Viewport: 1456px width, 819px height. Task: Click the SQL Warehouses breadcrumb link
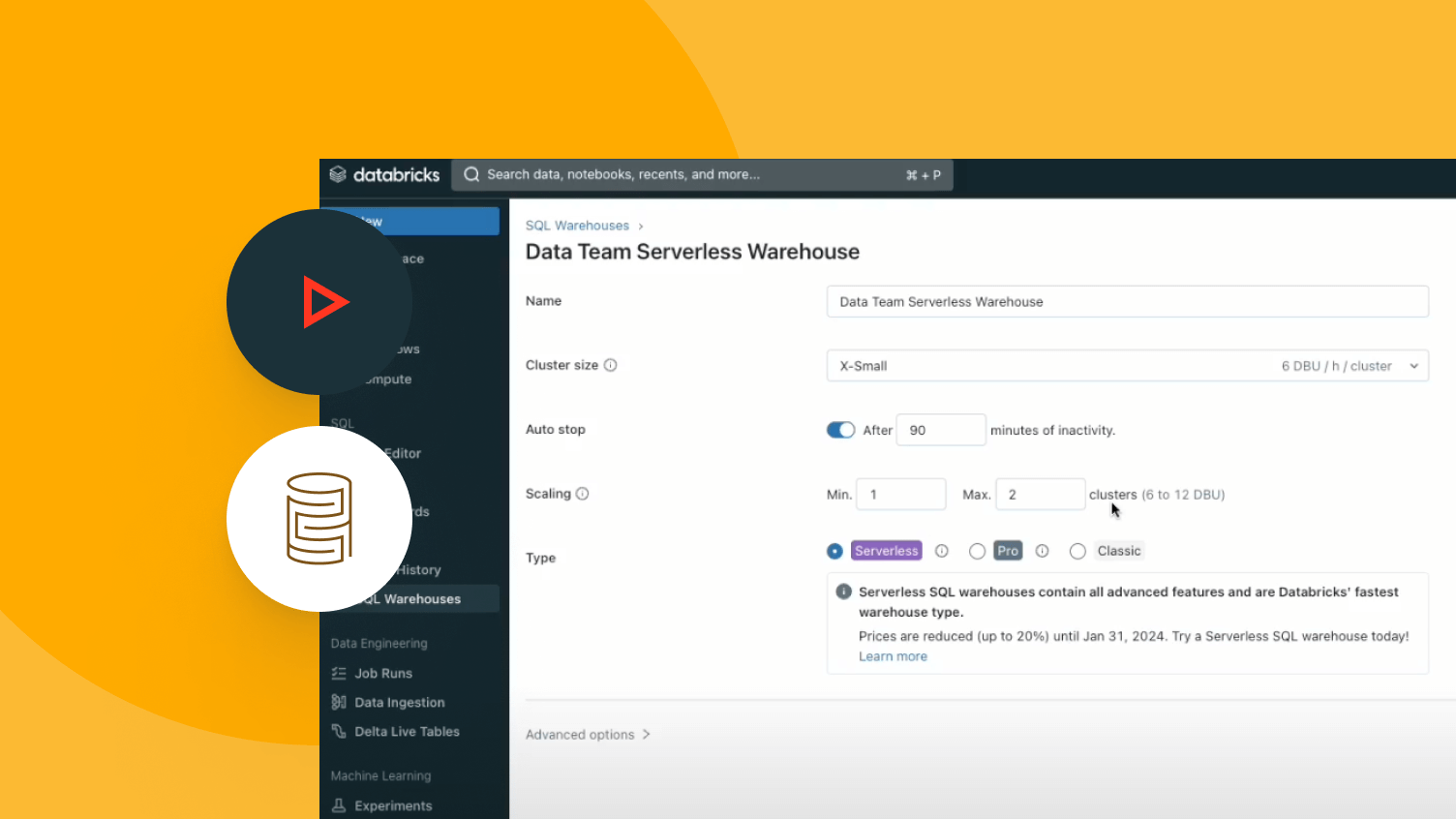click(x=577, y=226)
